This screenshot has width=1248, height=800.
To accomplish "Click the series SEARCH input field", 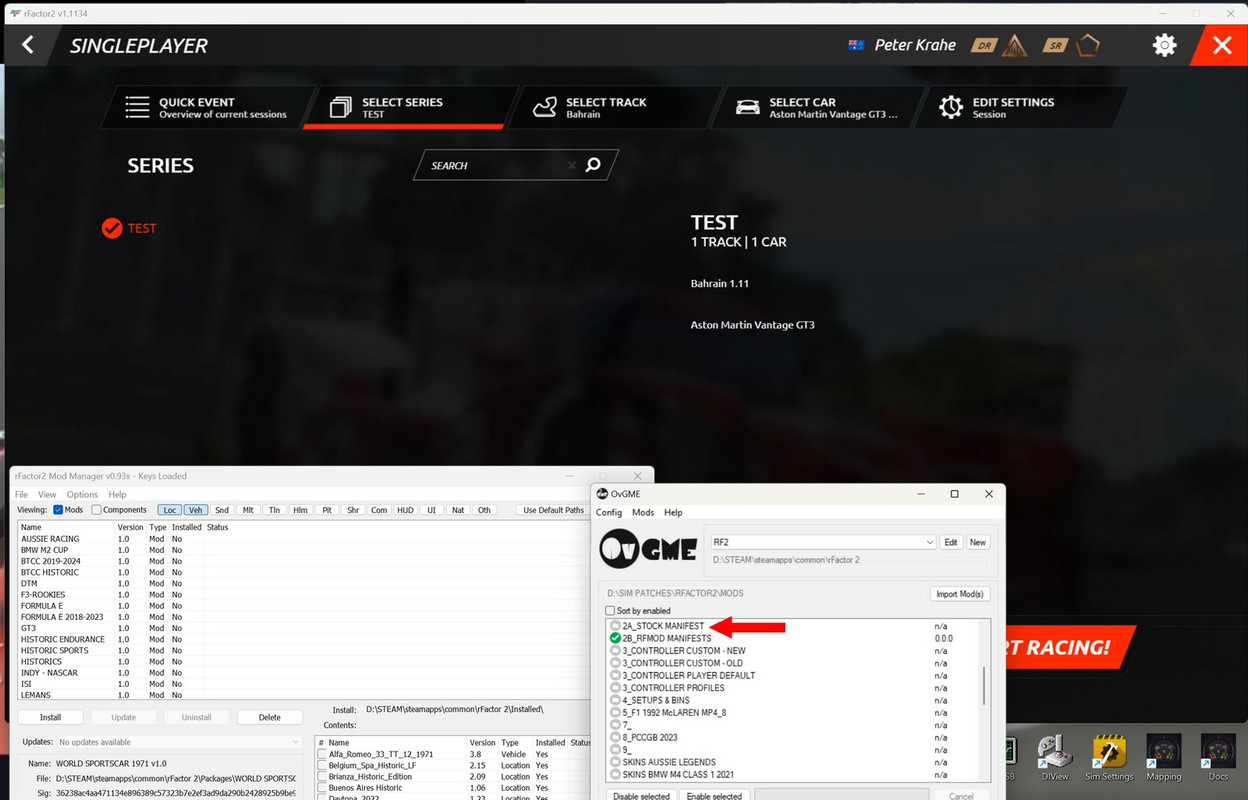I will tap(500, 165).
